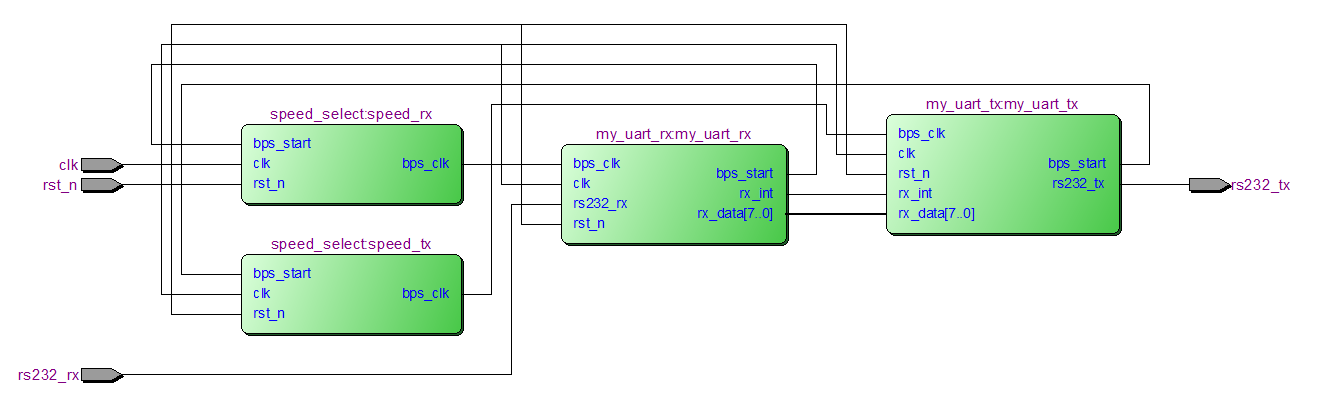The width and height of the screenshot is (1332, 415).
Task: Click the rs232_tx output pin label
Action: click(x=1261, y=185)
